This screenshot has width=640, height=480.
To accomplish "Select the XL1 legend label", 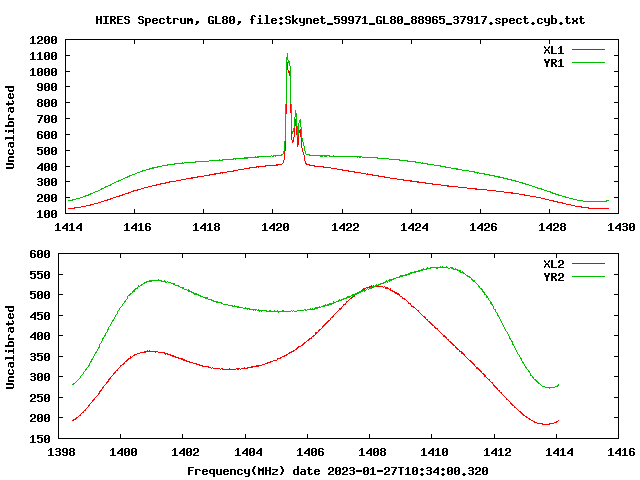I will pos(553,50).
